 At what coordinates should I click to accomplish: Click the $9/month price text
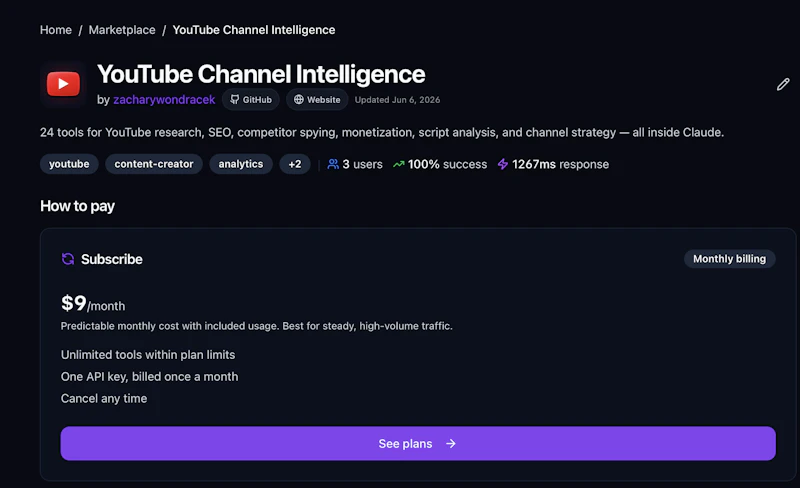(x=93, y=303)
